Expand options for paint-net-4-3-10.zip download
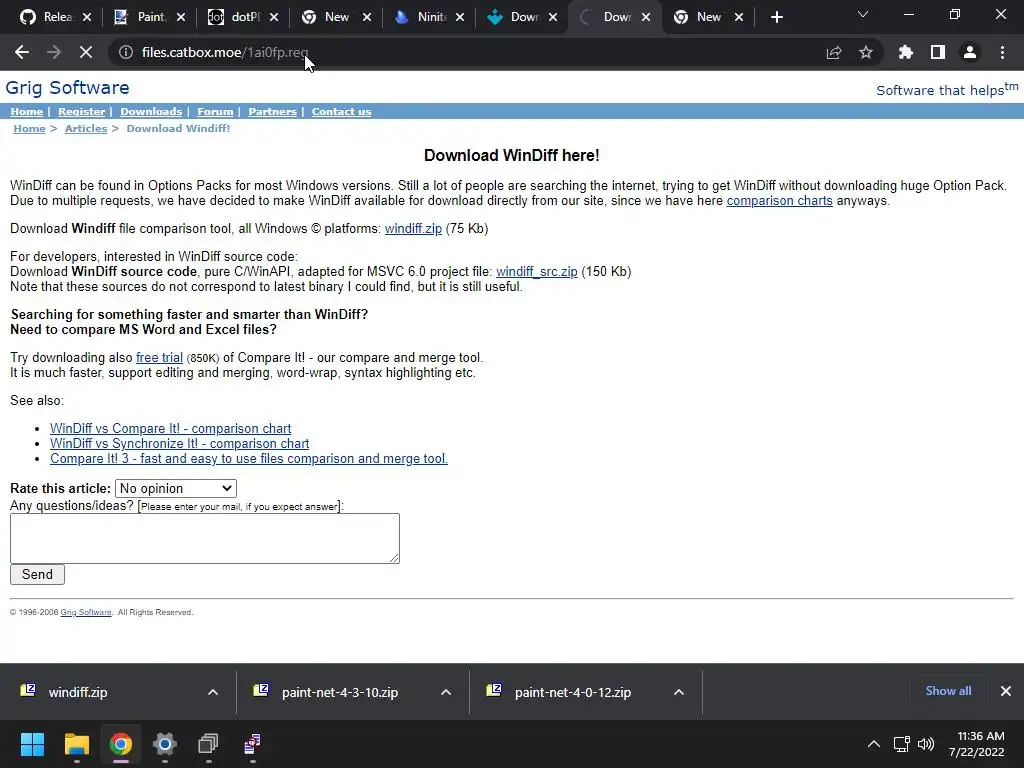The height and width of the screenshot is (768, 1024). (446, 692)
